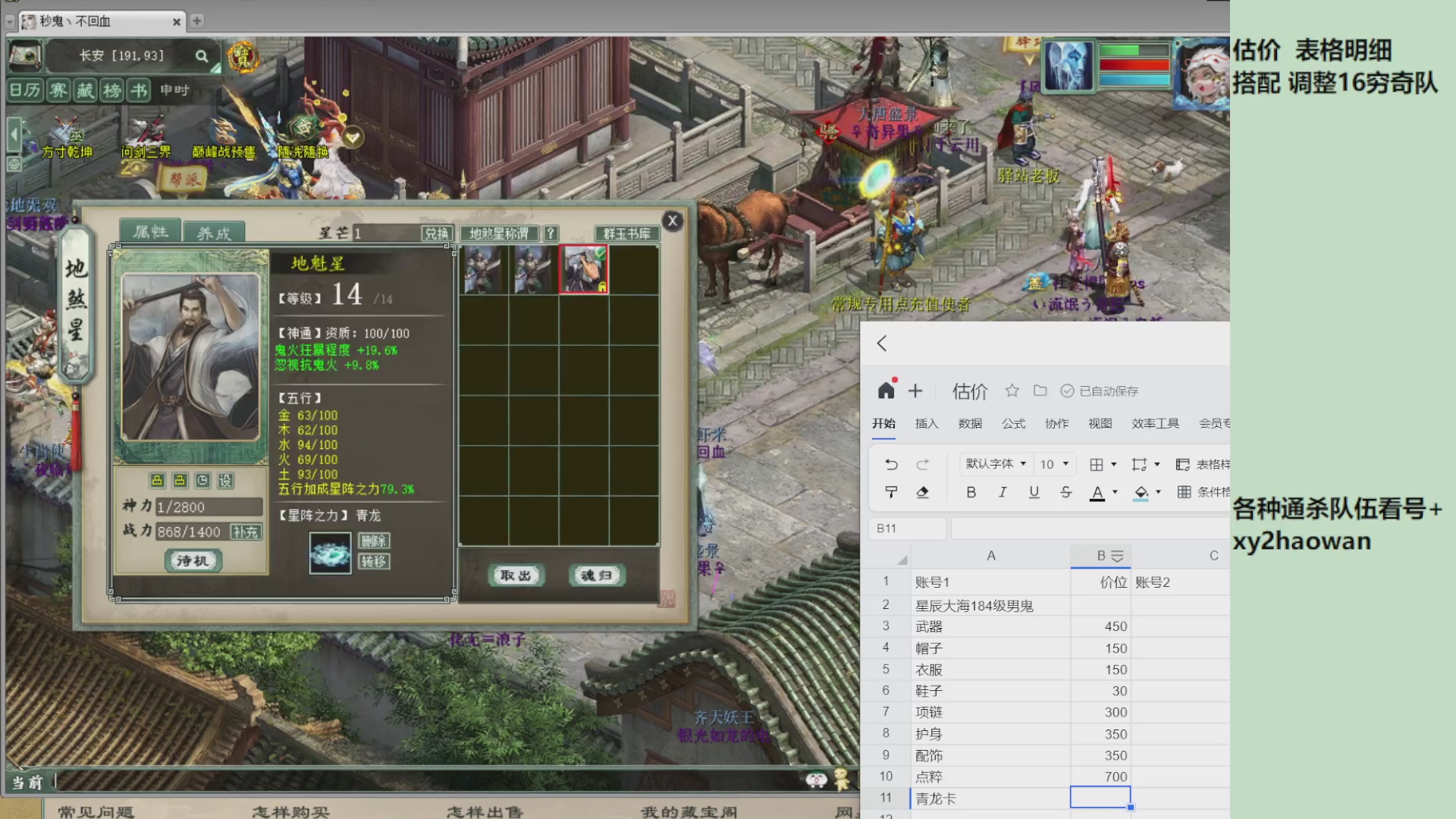The height and width of the screenshot is (819, 1456).
Task: Click the ? help icon beside 地煞星称谓
Action: click(x=551, y=234)
